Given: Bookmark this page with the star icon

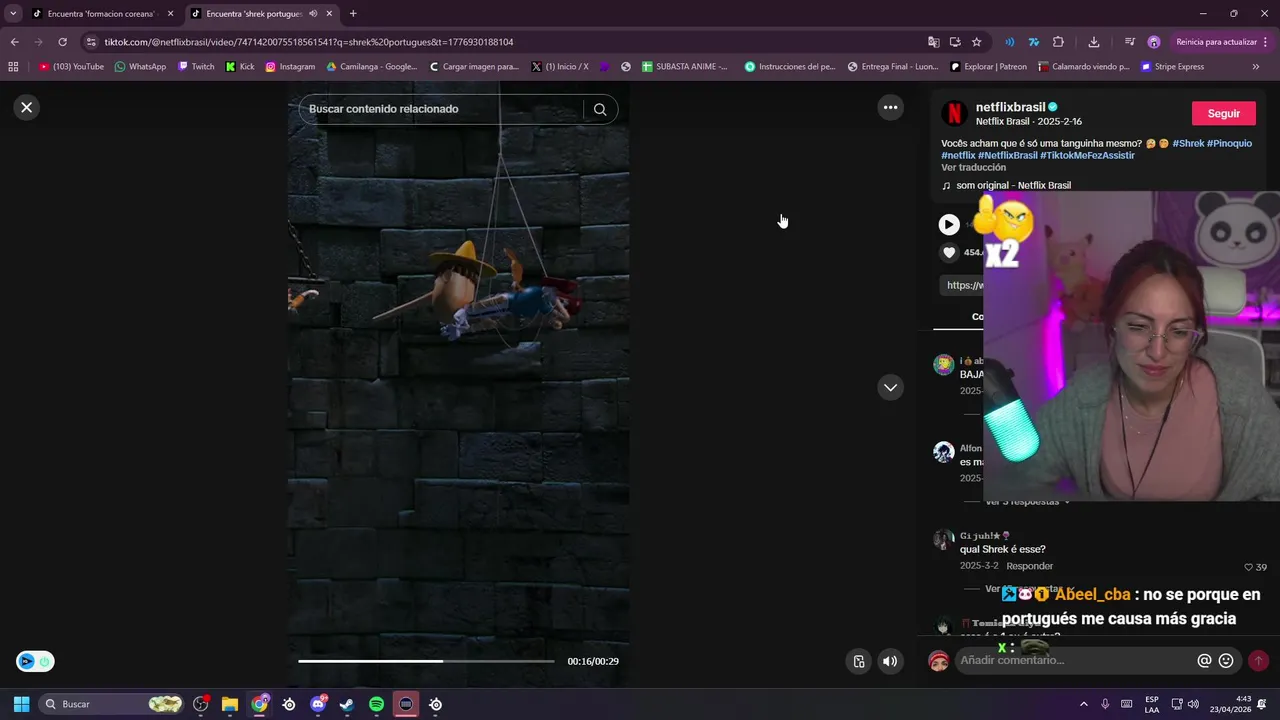Looking at the screenshot, I should pyautogui.click(x=976, y=42).
